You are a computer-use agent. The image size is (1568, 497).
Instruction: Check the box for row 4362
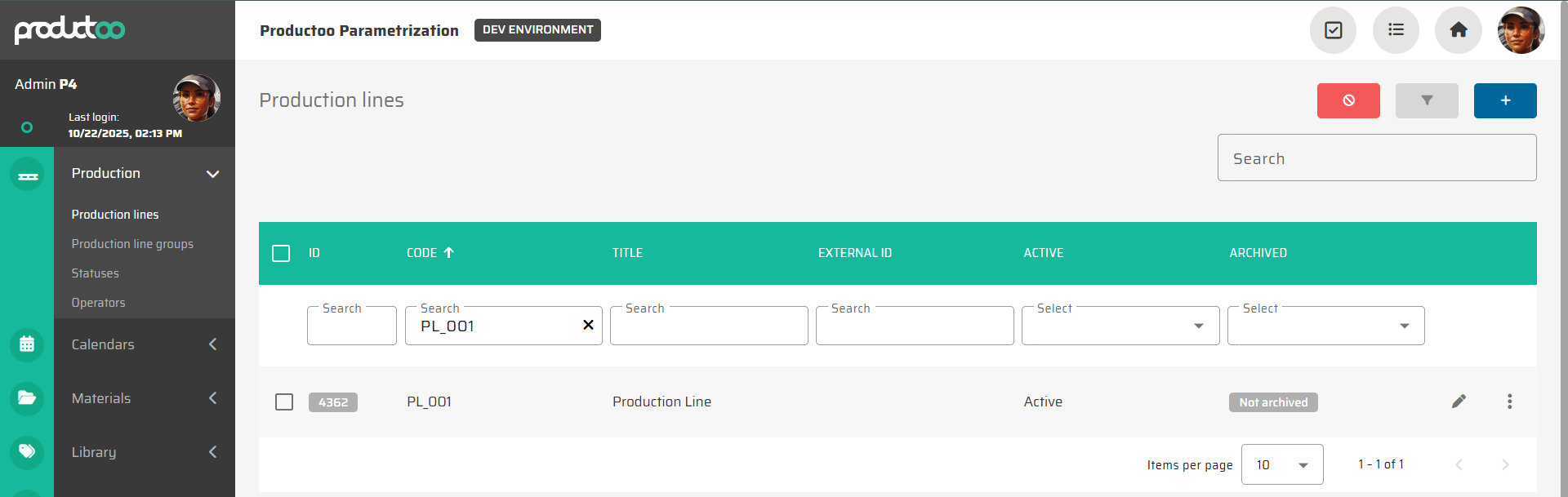coord(284,402)
